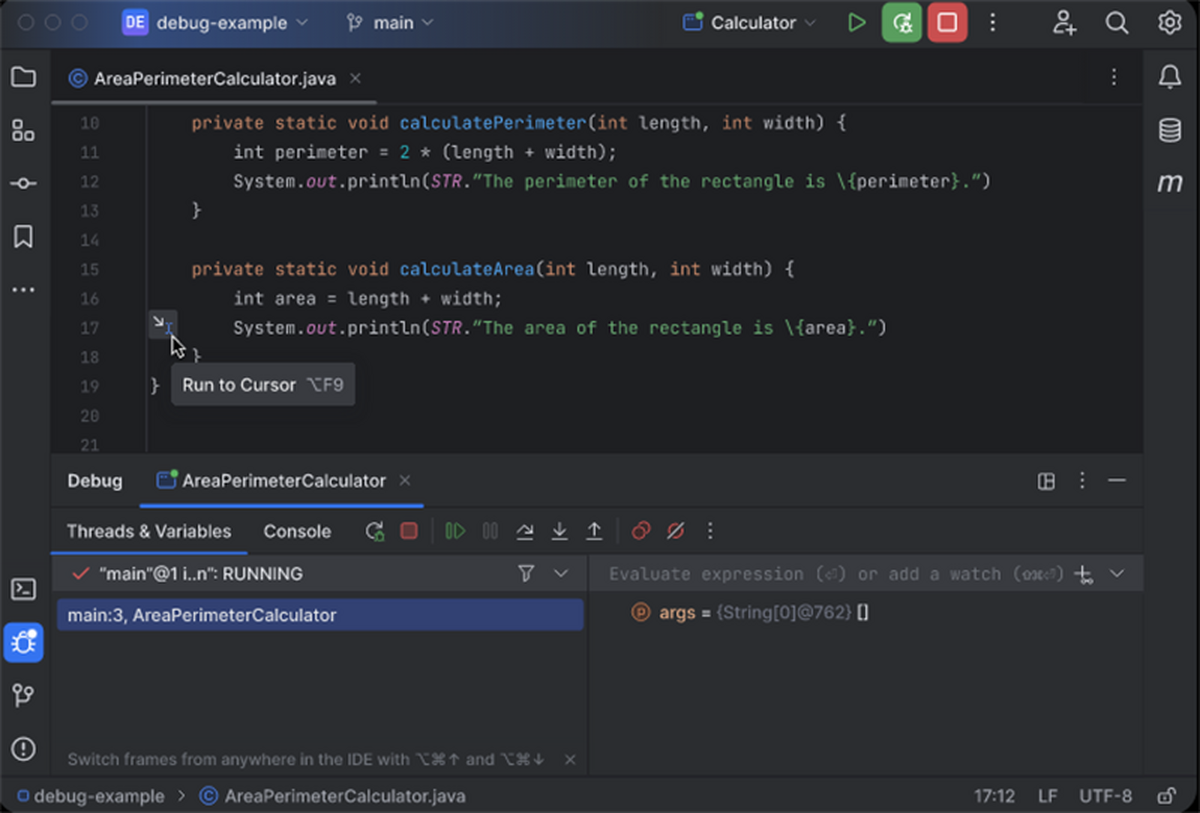Viewport: 1200px width, 813px height.
Task: Open the Maven tool window
Action: [x=1170, y=182]
